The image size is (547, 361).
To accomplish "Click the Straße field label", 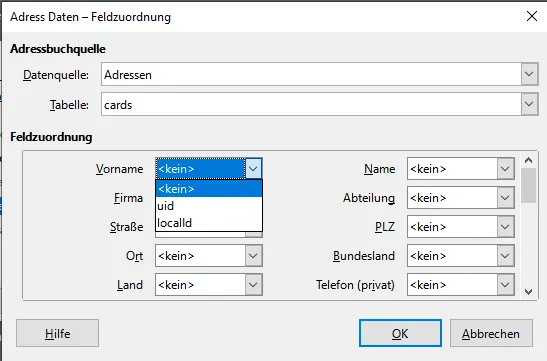I will tap(127, 227).
